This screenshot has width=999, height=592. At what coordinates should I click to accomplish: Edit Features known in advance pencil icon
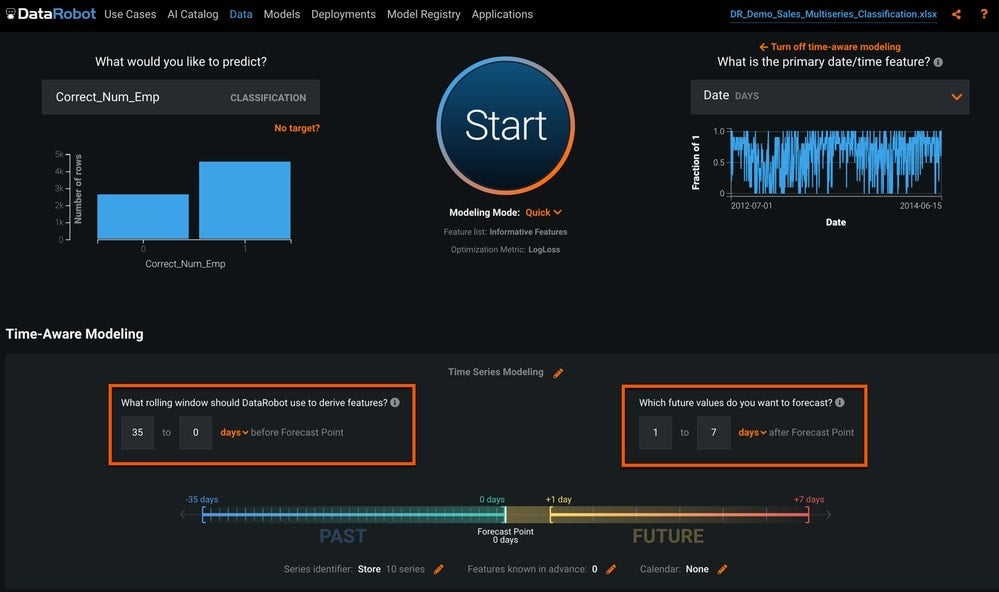click(x=611, y=569)
